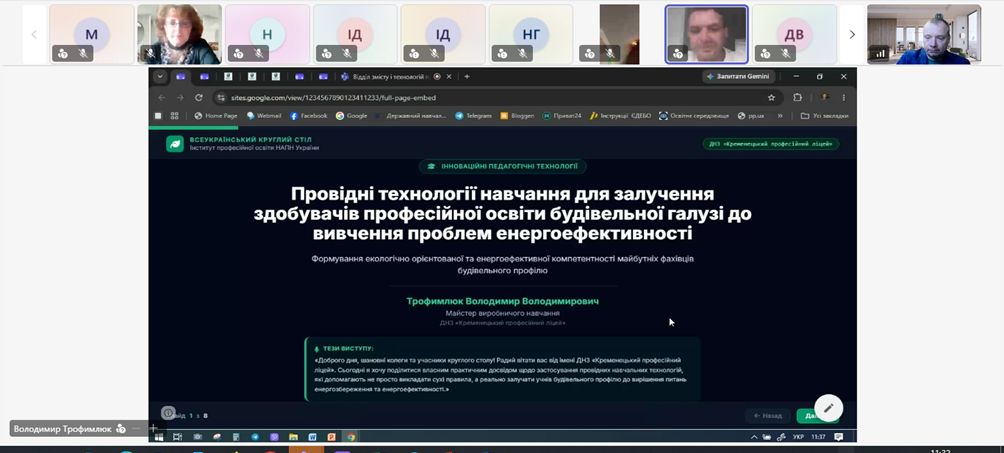Screen dimensions: 1004x453
Task: Open Chrome icon in shared taskbar
Action: tap(351, 437)
